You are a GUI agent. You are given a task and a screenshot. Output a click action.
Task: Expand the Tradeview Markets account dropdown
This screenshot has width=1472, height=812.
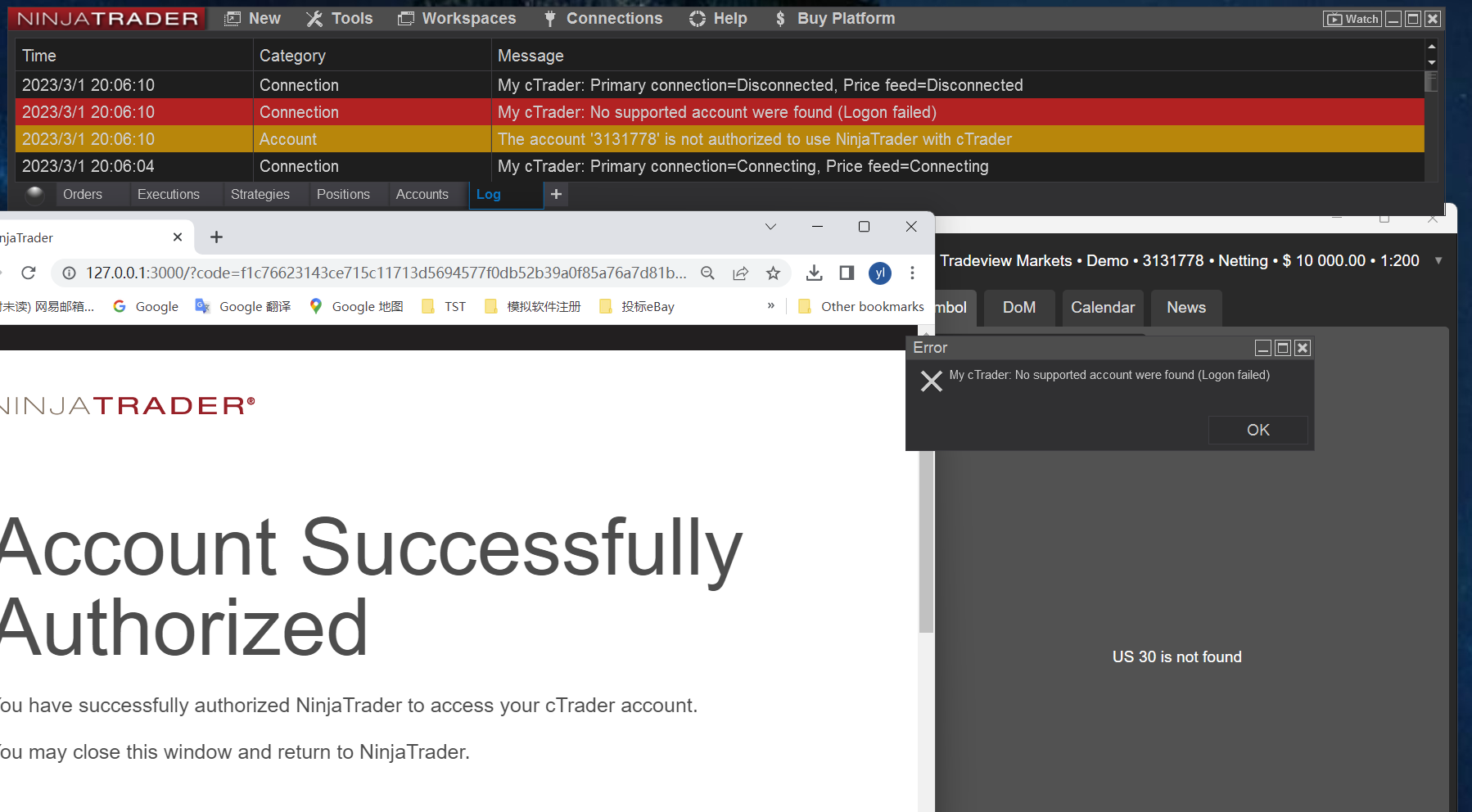[x=1438, y=260]
